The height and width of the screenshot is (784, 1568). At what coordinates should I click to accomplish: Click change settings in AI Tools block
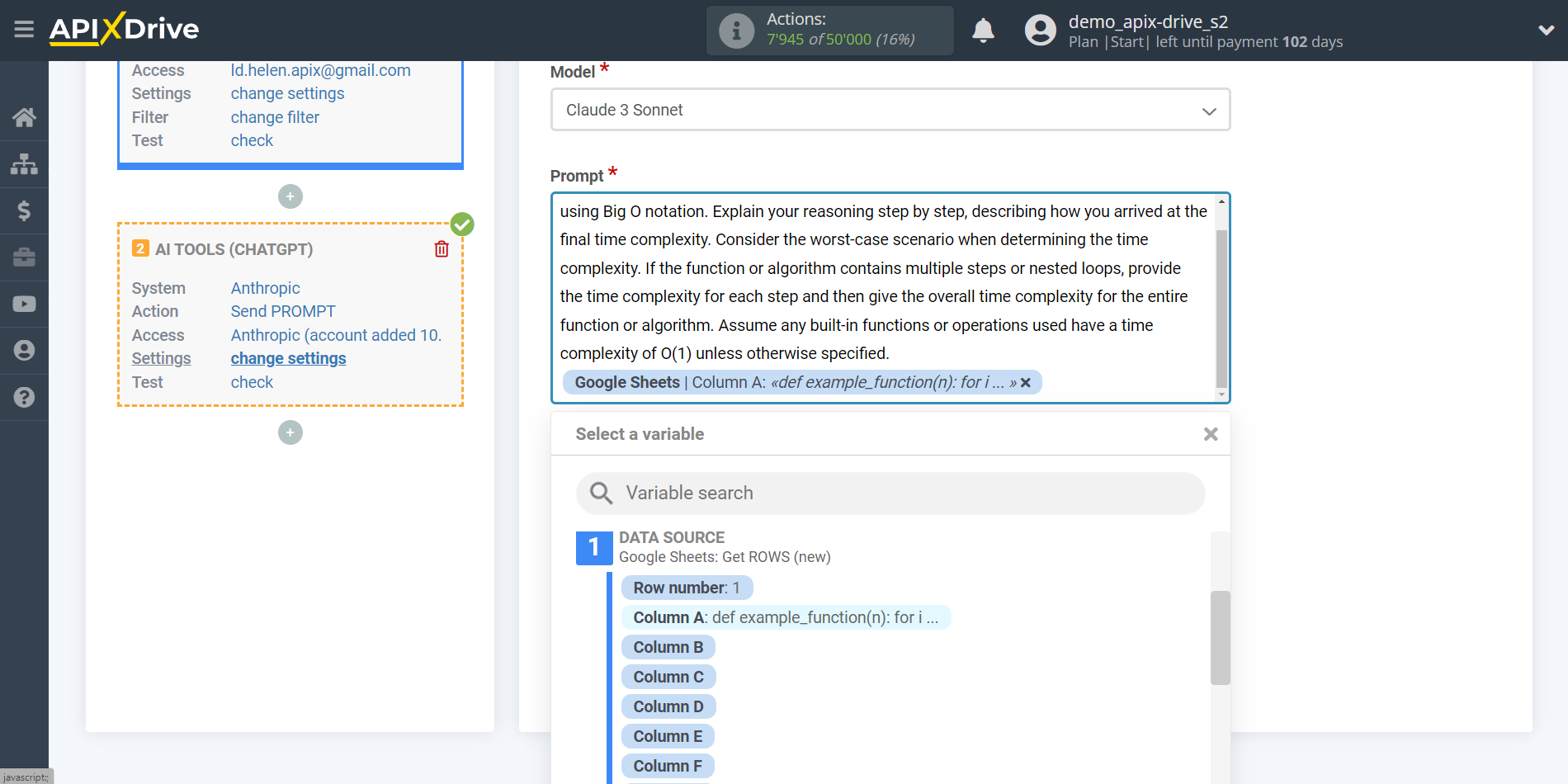[x=288, y=358]
